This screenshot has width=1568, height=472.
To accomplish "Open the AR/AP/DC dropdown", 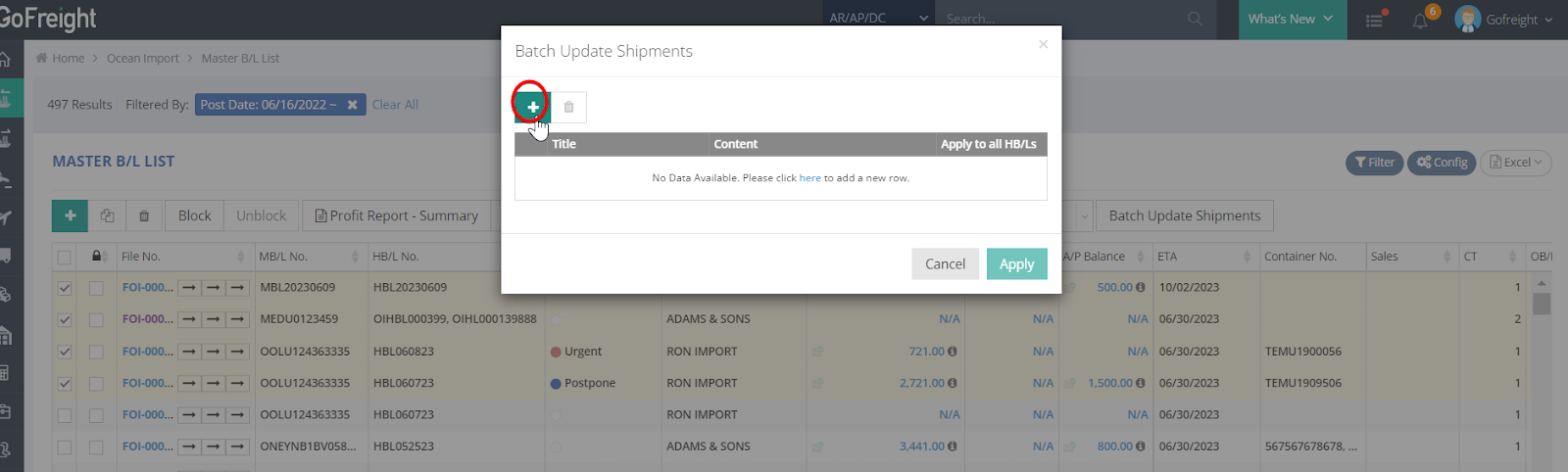I will tap(877, 19).
